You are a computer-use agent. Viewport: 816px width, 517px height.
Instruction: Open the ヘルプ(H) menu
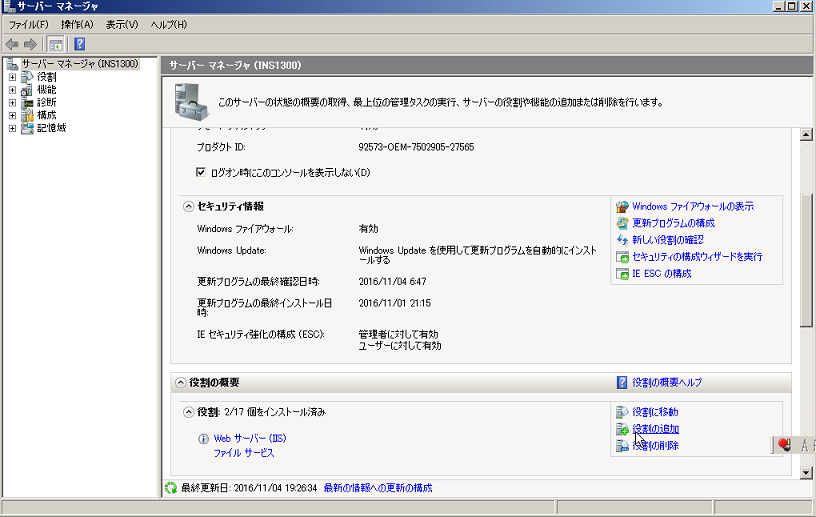pos(169,24)
